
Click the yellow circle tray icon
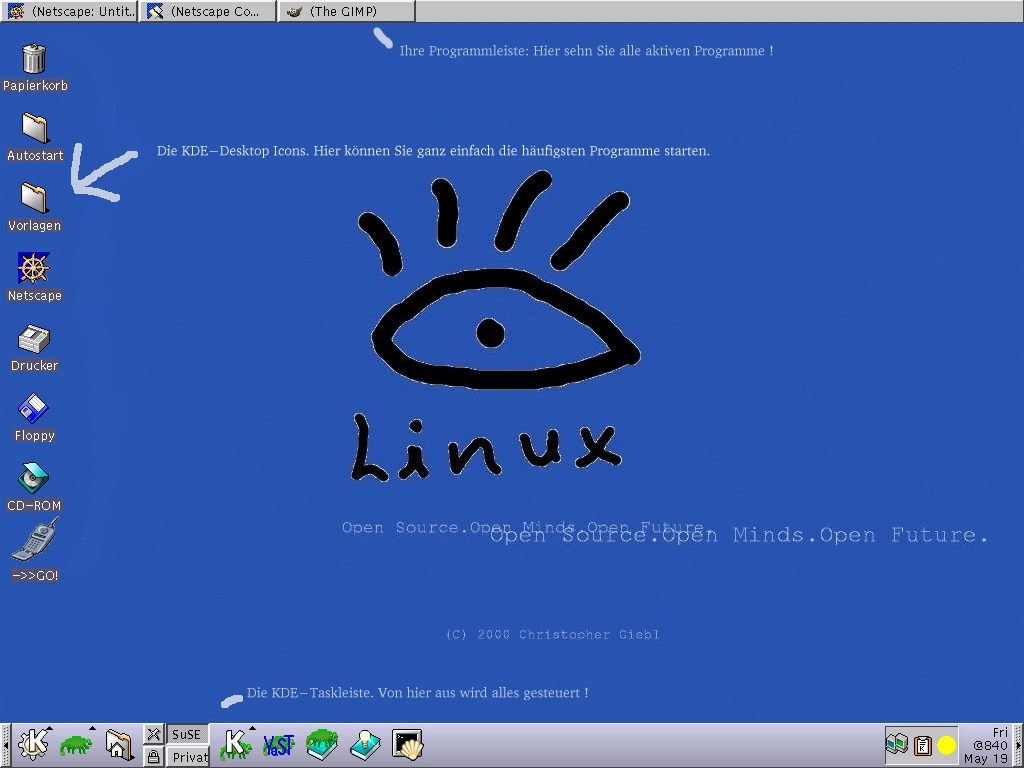click(946, 745)
